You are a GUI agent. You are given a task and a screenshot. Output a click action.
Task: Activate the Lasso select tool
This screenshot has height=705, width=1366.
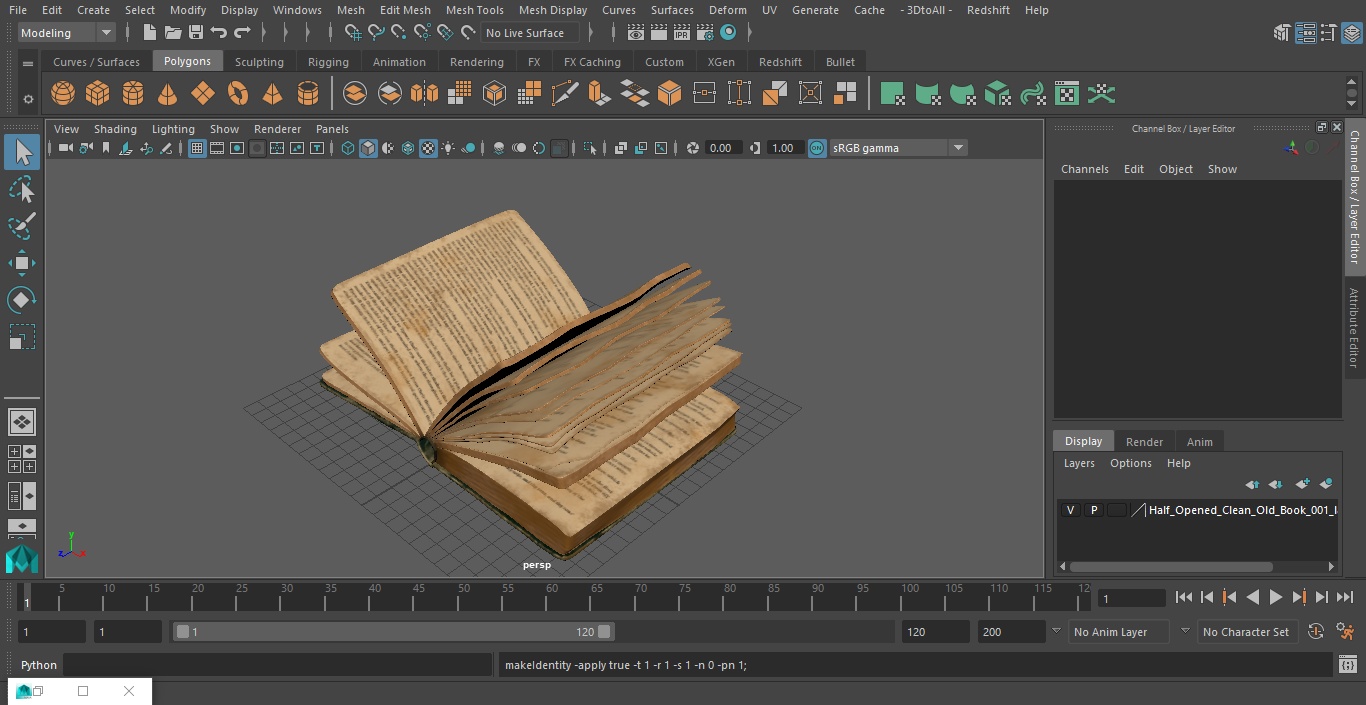coord(22,189)
